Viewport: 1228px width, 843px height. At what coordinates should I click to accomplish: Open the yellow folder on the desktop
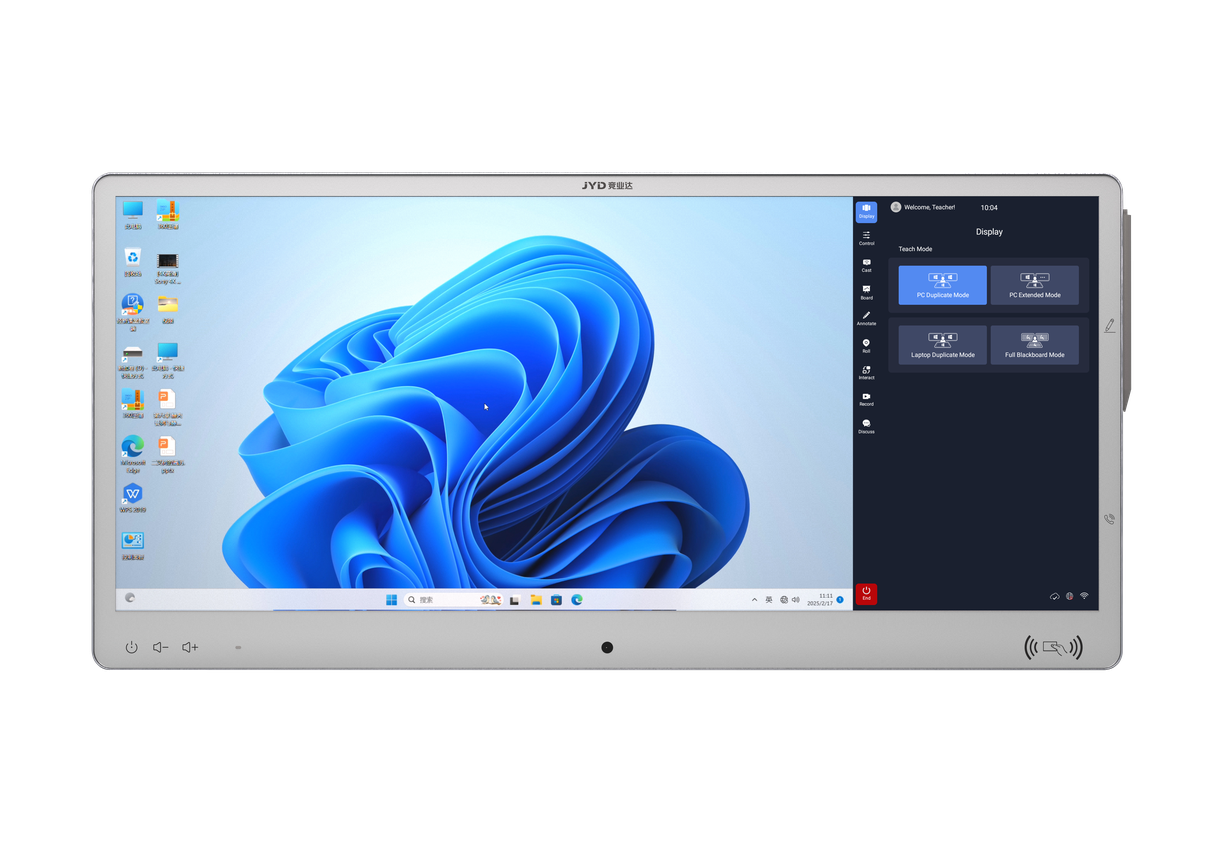(167, 308)
